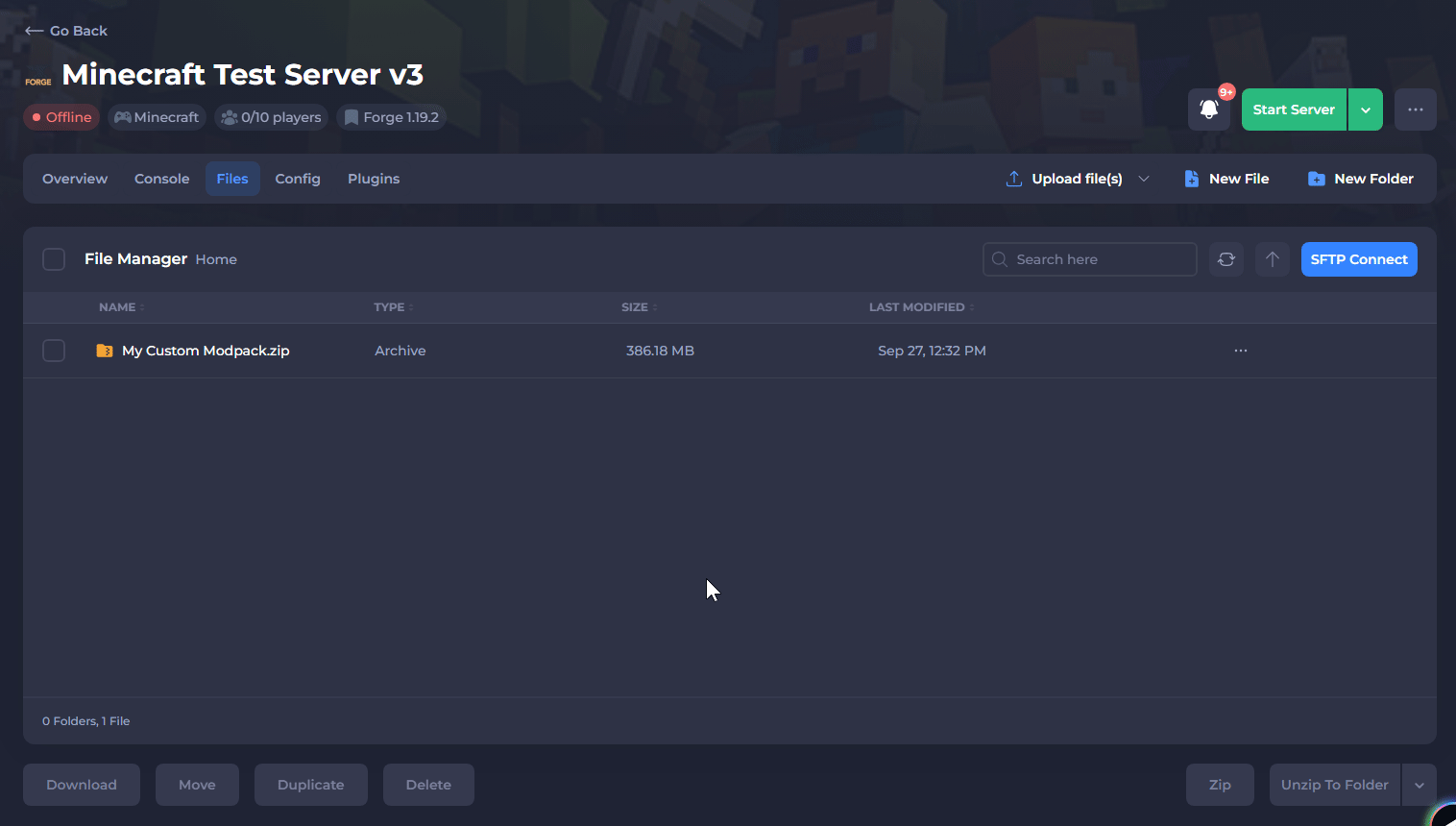Sort files by Name column header
The image size is (1456, 826).
(117, 307)
